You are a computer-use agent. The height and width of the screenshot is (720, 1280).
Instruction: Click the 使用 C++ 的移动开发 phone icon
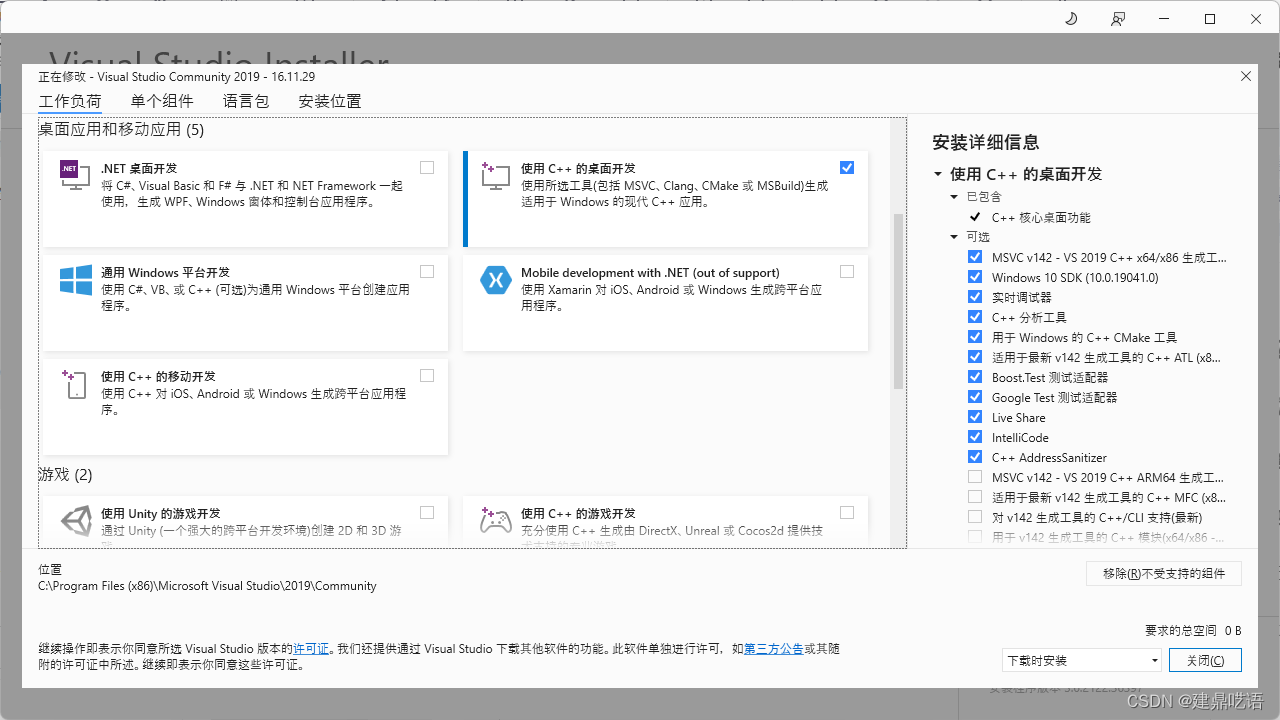click(x=76, y=384)
